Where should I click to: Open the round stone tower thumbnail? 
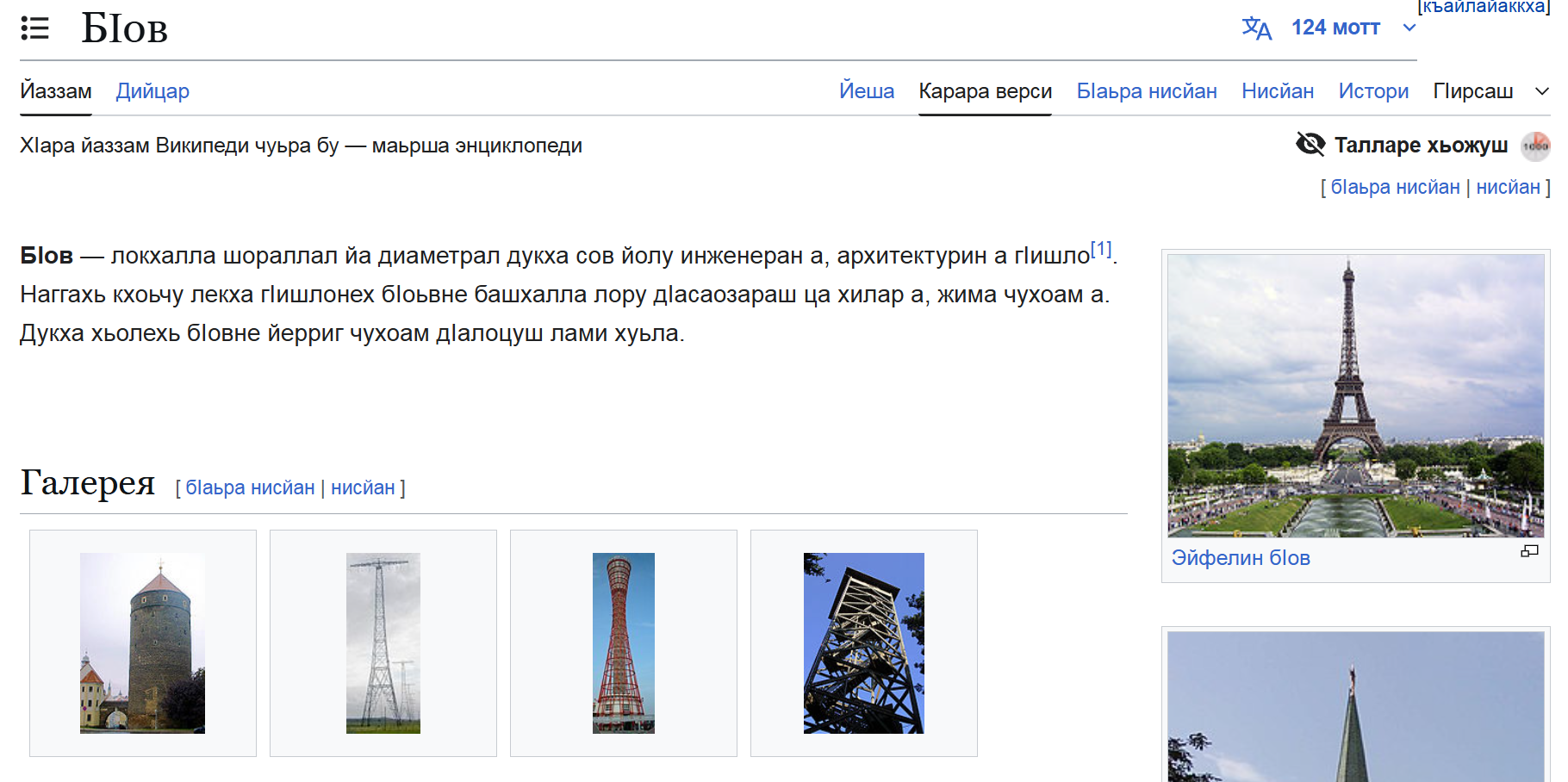pos(143,642)
